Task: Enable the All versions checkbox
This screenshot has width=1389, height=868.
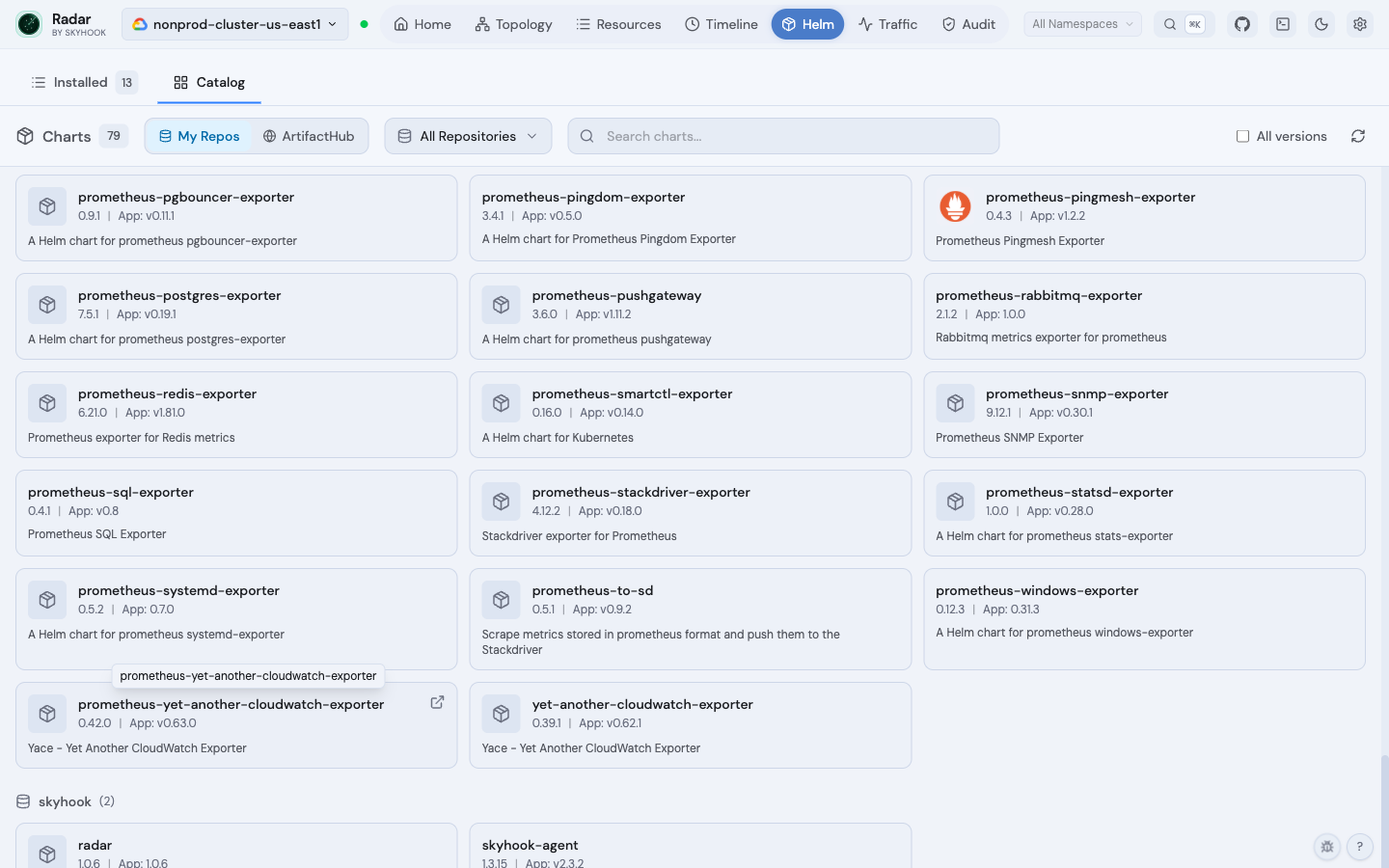Action: coord(1242,136)
